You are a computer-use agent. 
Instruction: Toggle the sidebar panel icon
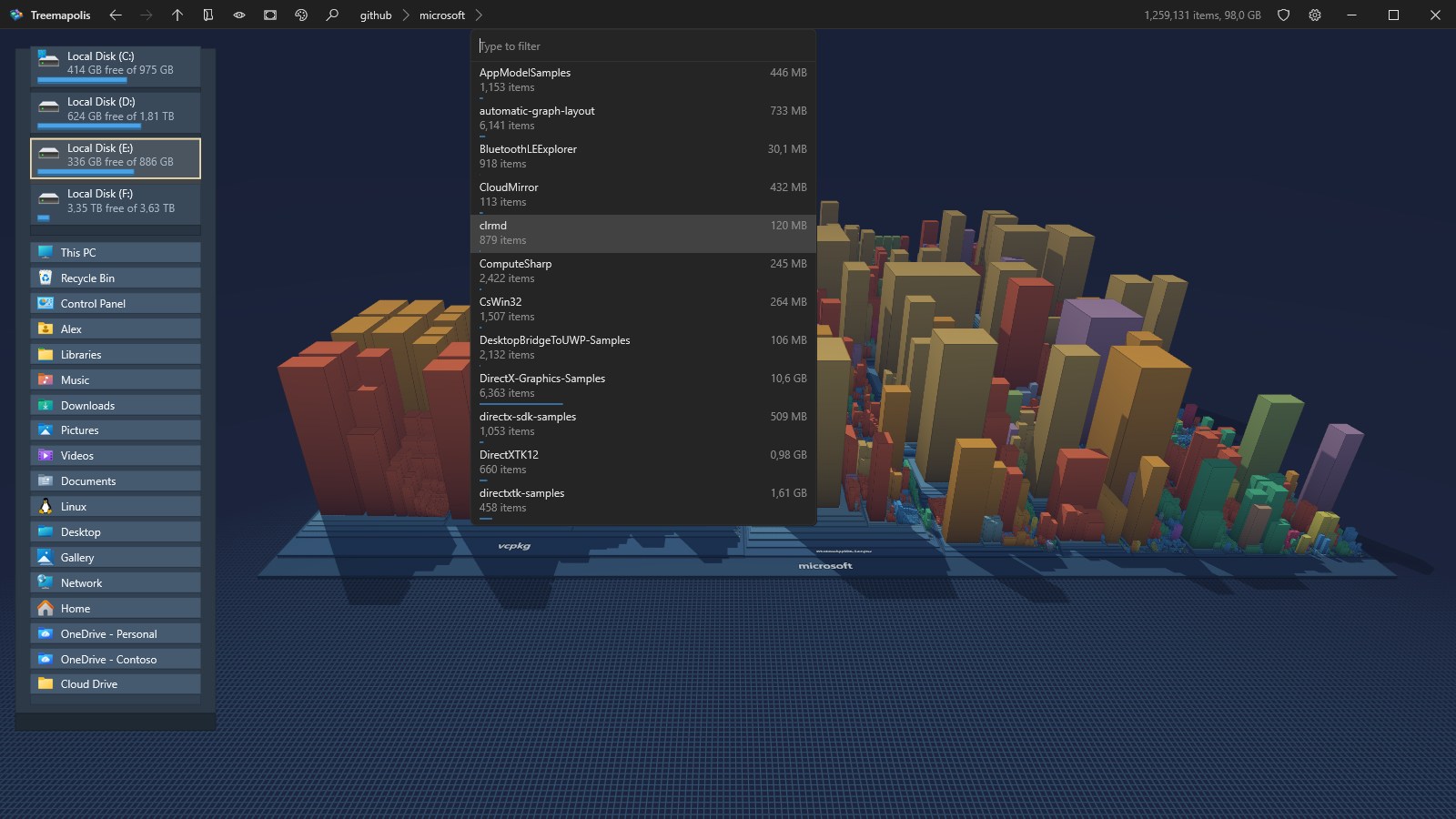coord(208,15)
